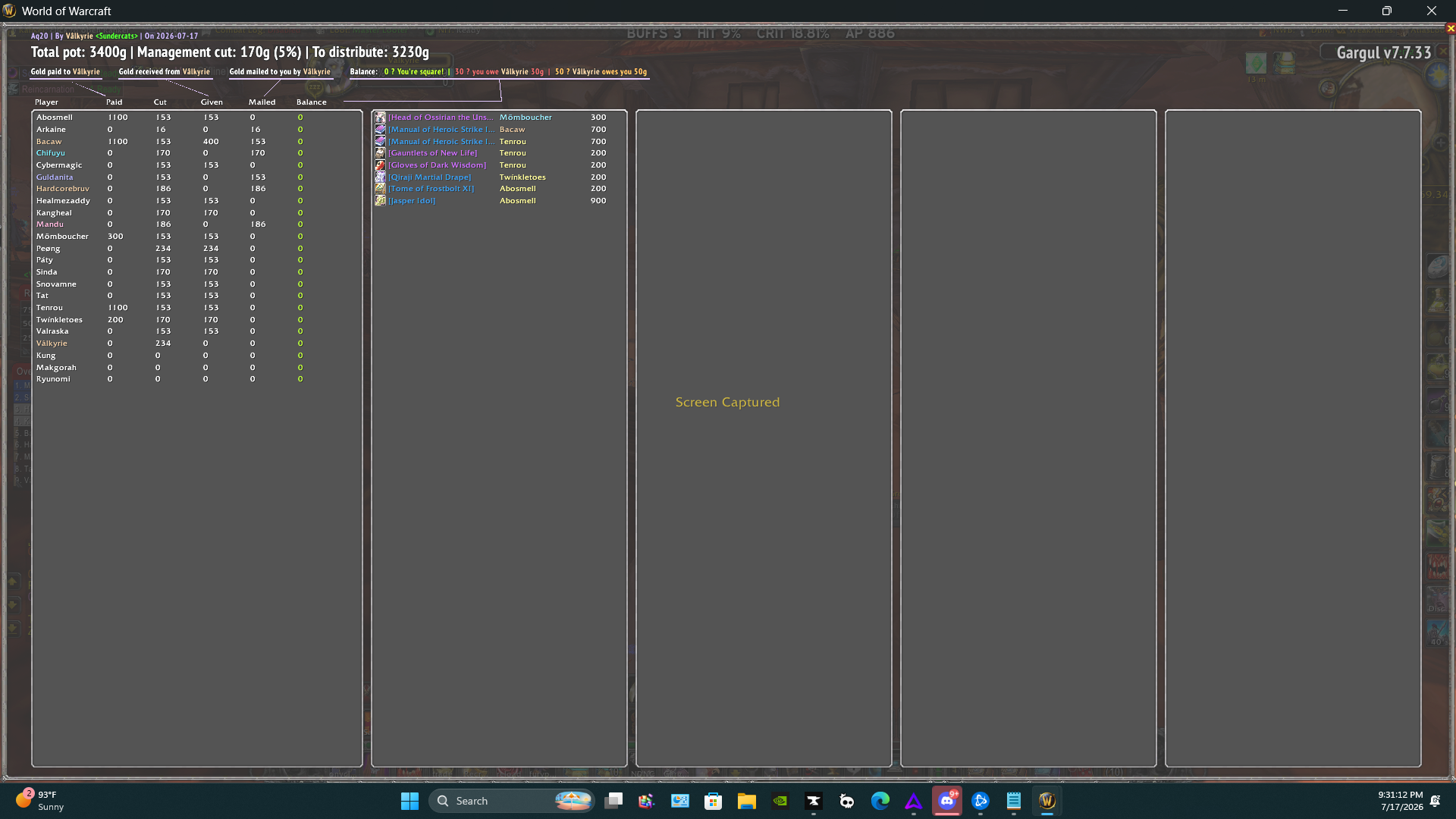Open Task View from the taskbar

(613, 801)
